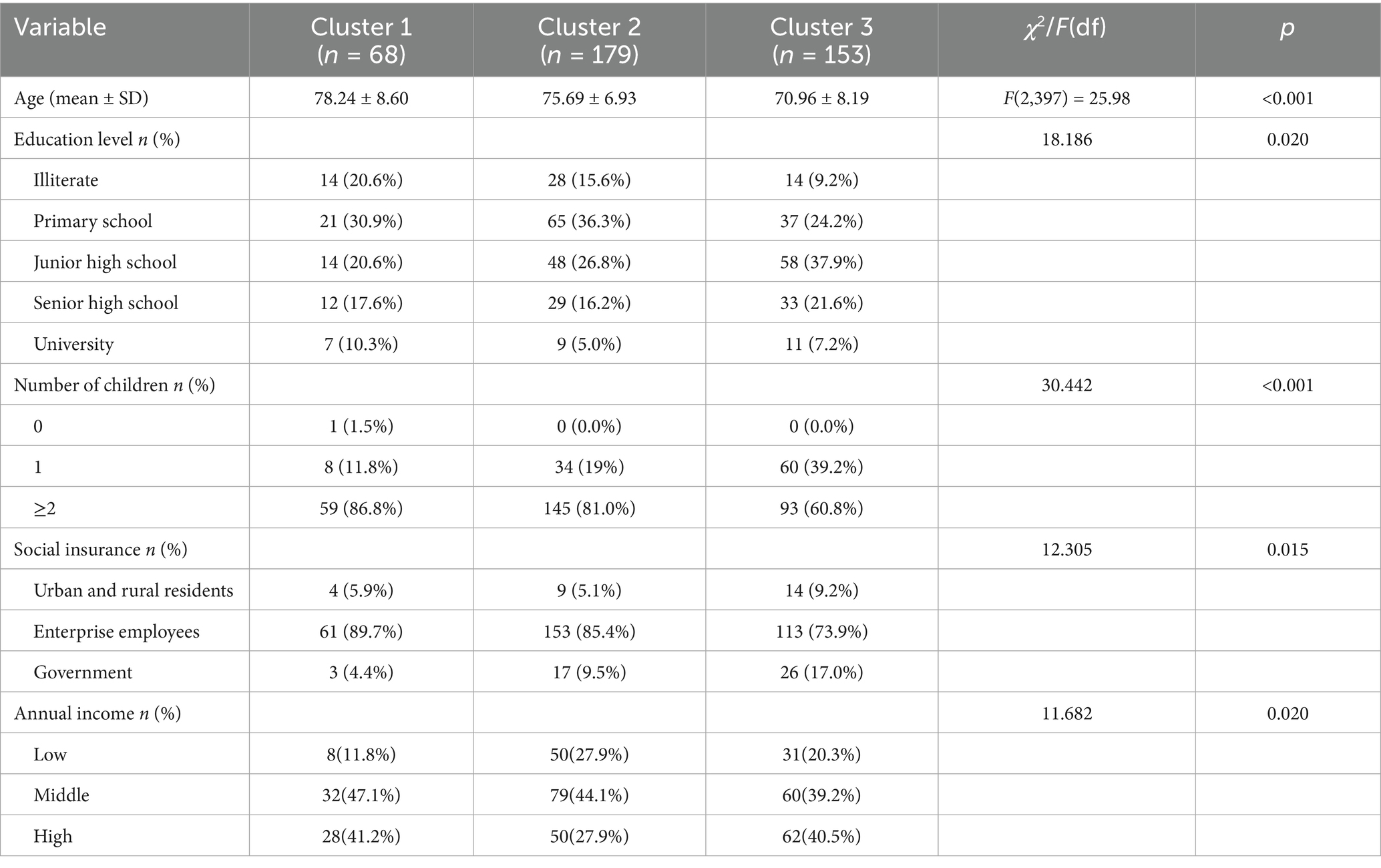Viewport: 1381px width, 868px height.
Task: Click the Variable column header
Action: tap(60, 27)
